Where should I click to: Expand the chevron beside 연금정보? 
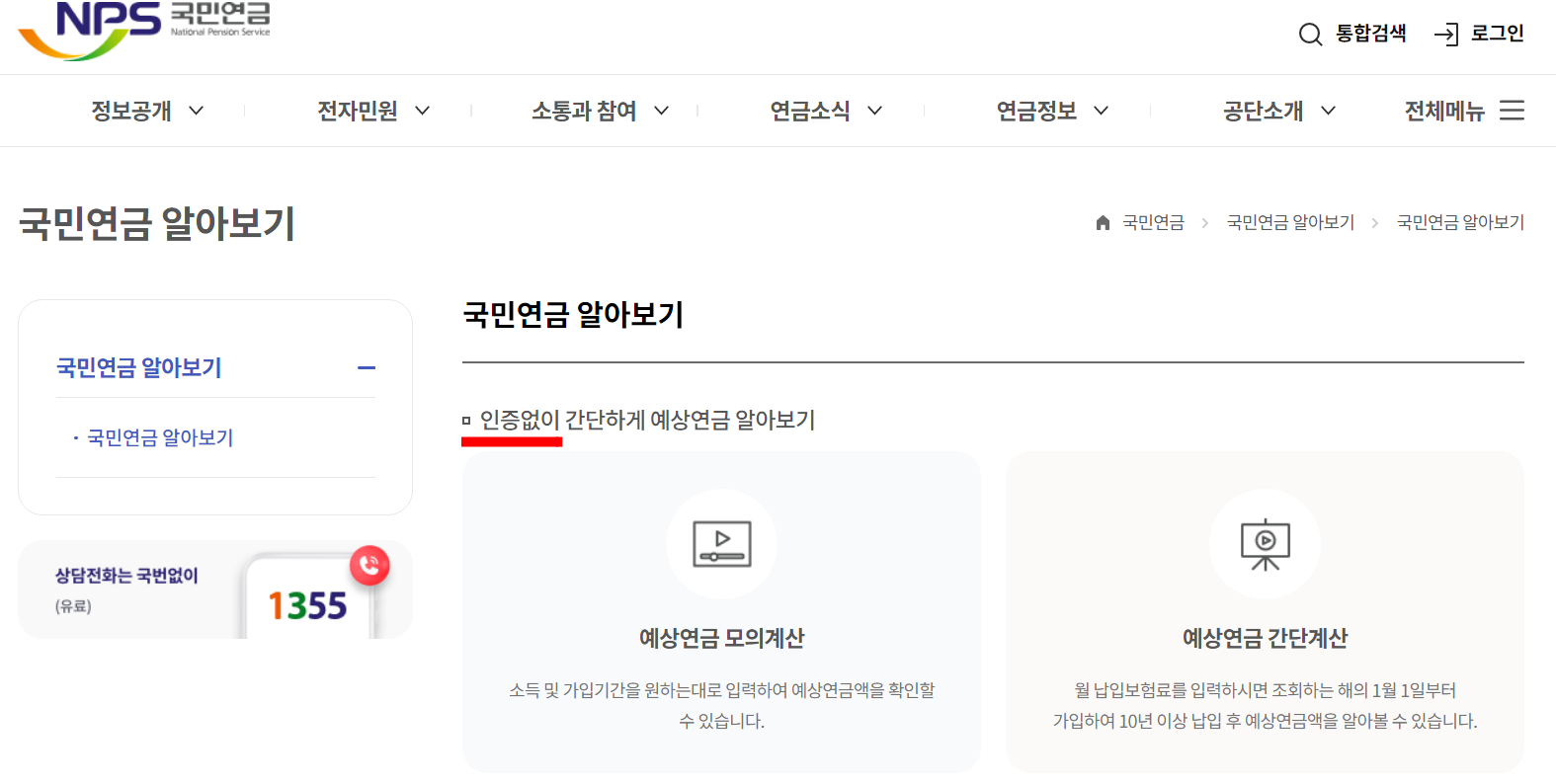(1101, 111)
